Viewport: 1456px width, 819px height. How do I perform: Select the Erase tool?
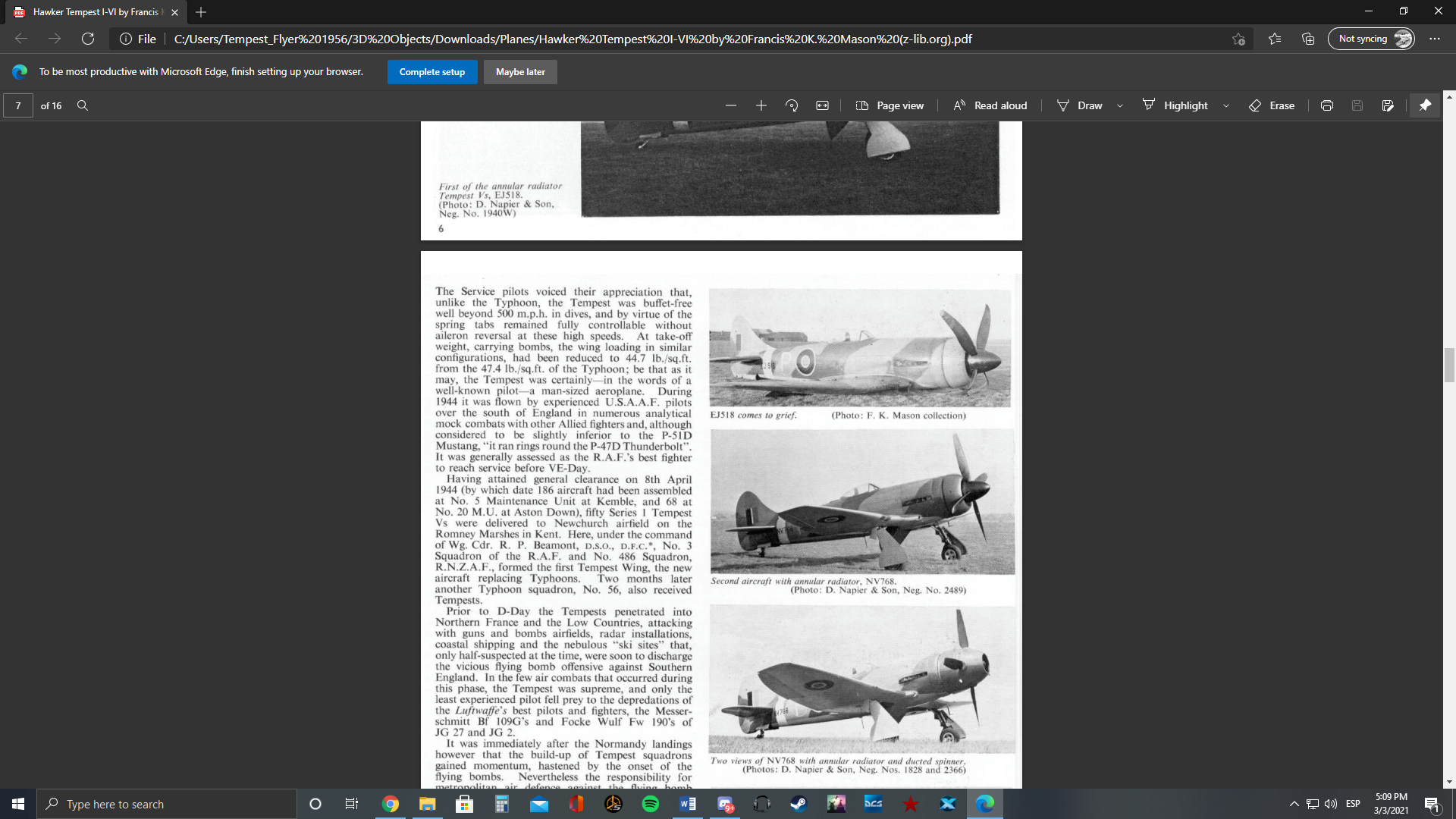(1272, 105)
